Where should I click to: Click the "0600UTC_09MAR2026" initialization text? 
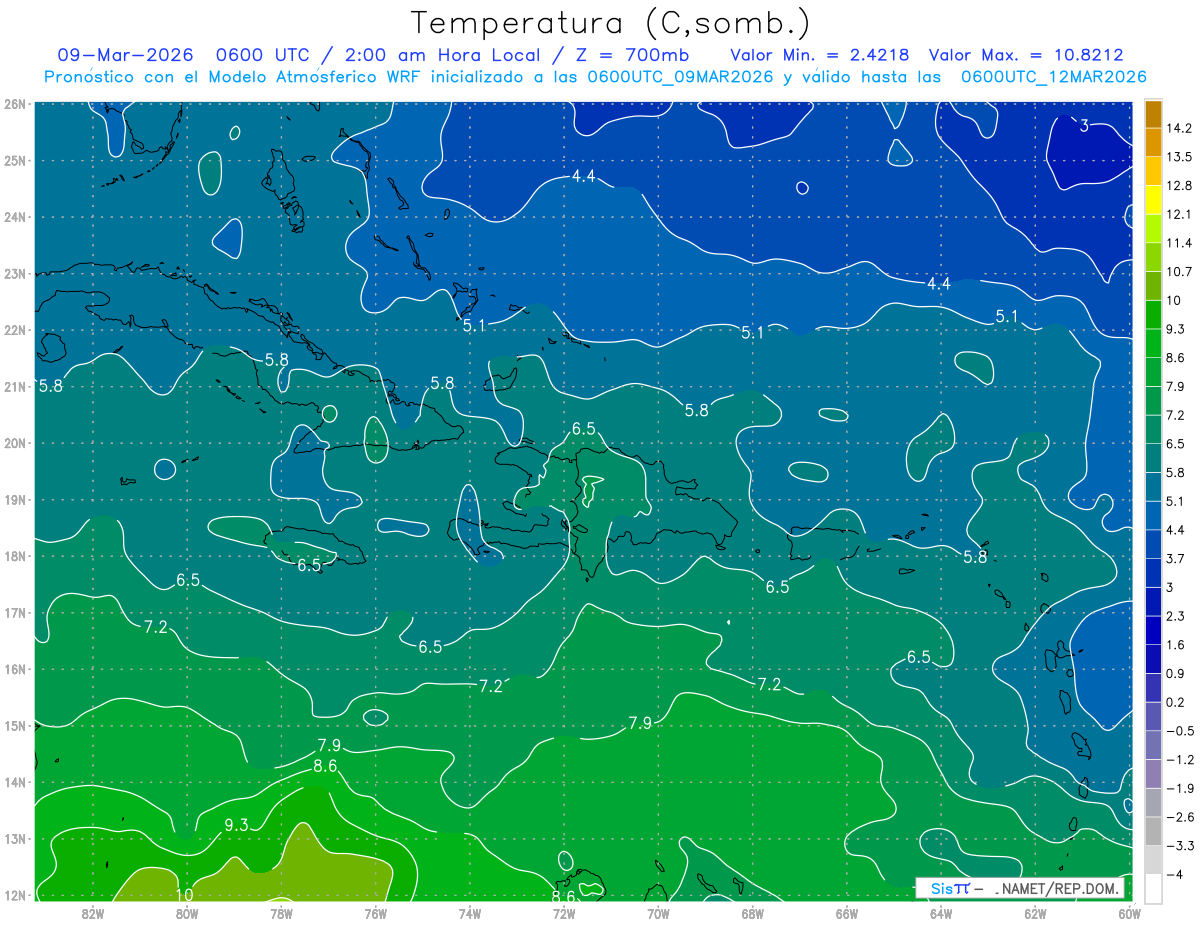680,77
